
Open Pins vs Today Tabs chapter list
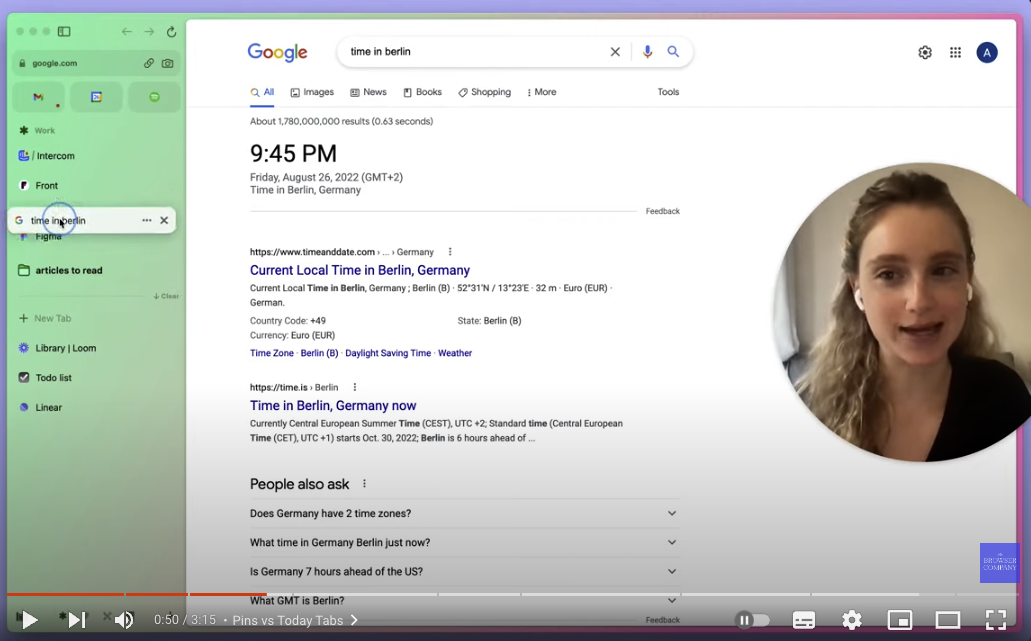(x=295, y=620)
